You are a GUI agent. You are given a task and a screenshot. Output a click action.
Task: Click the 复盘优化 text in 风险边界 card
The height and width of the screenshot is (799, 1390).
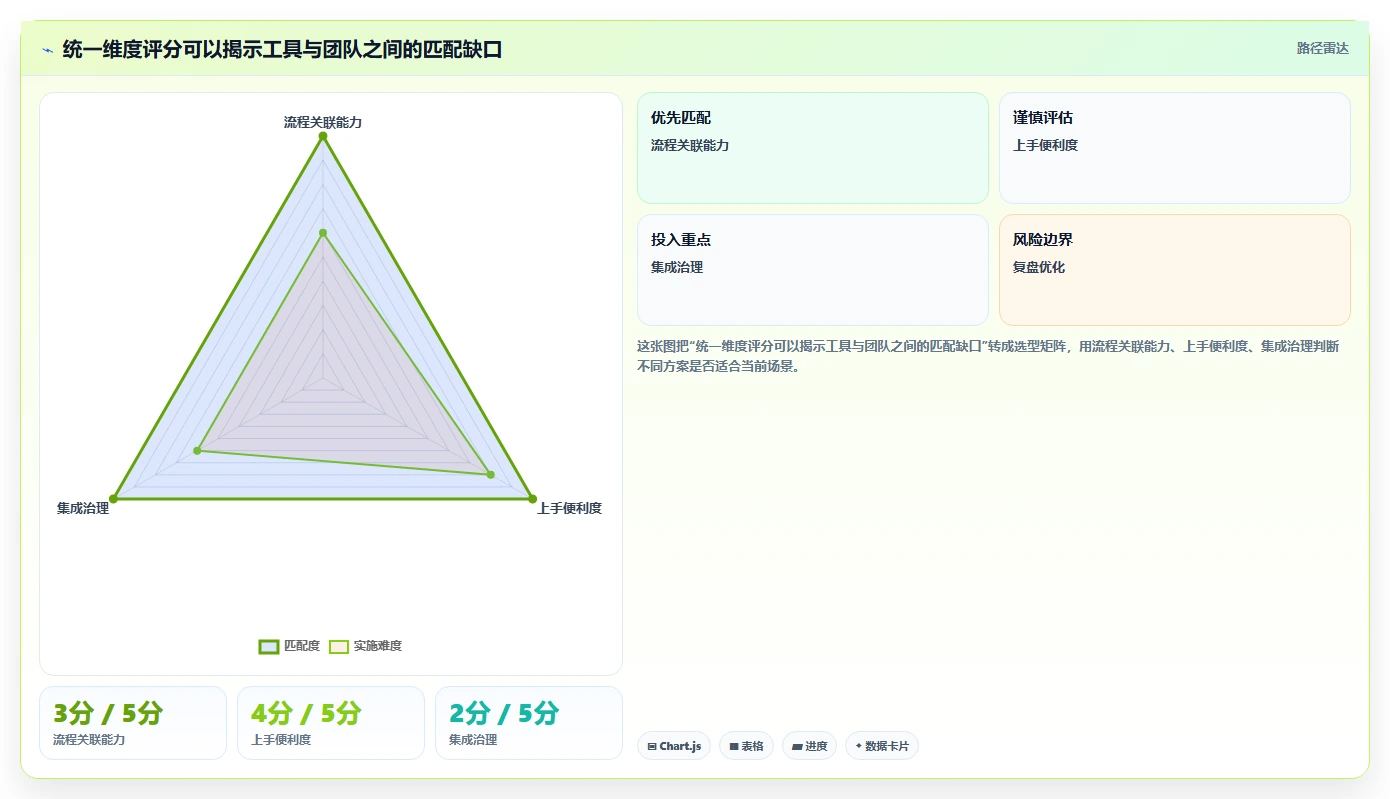(1039, 267)
